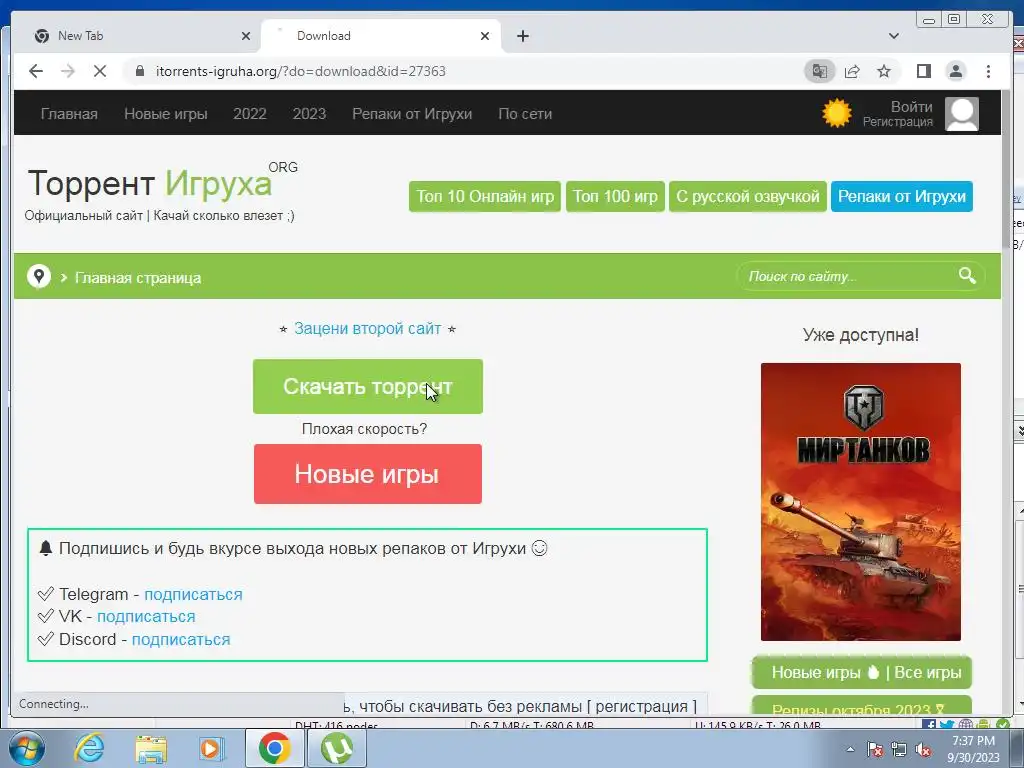
Task: Click the search magnifier icon on site
Action: (967, 276)
